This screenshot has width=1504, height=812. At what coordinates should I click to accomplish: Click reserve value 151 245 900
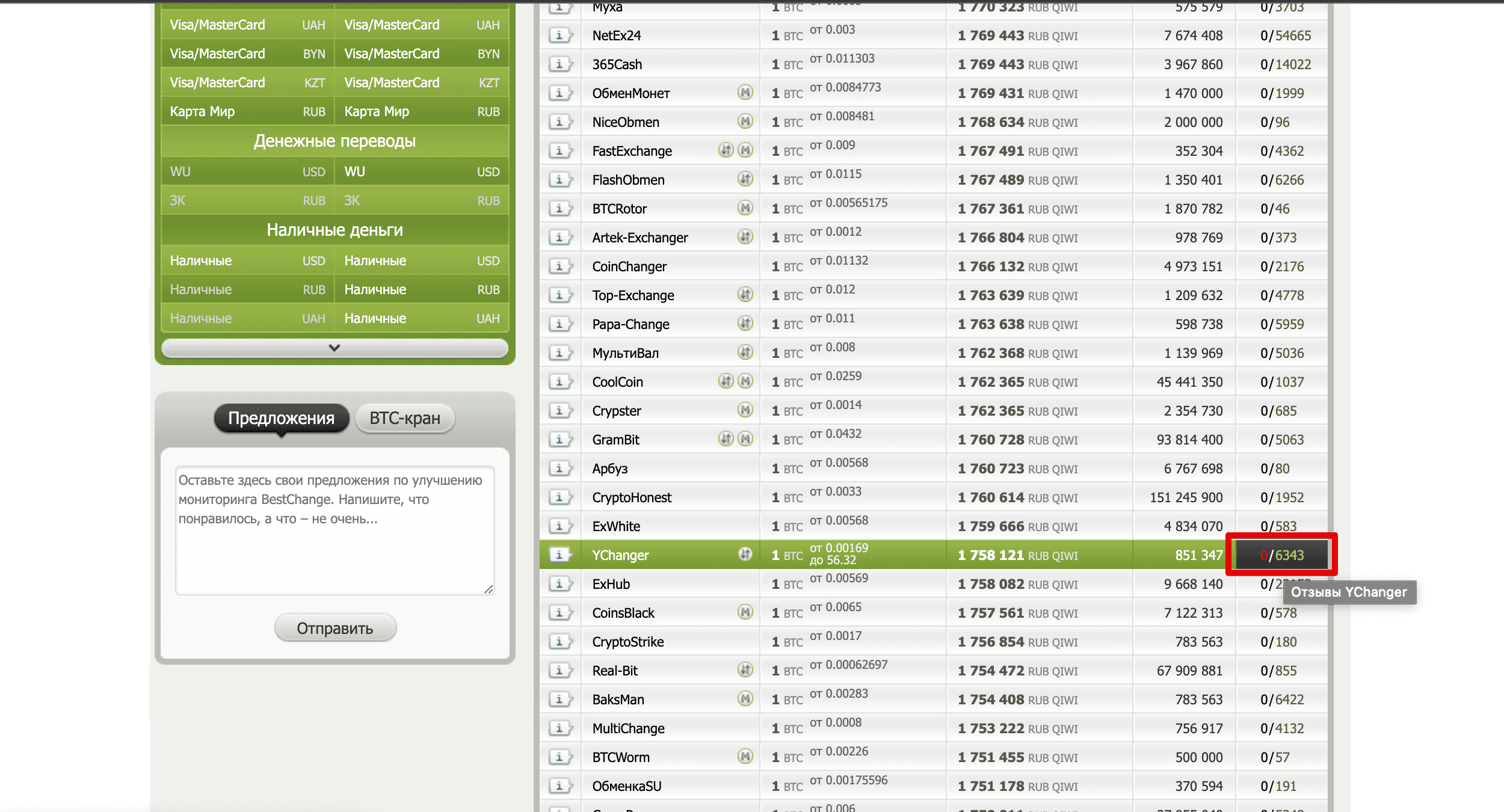coord(1186,497)
